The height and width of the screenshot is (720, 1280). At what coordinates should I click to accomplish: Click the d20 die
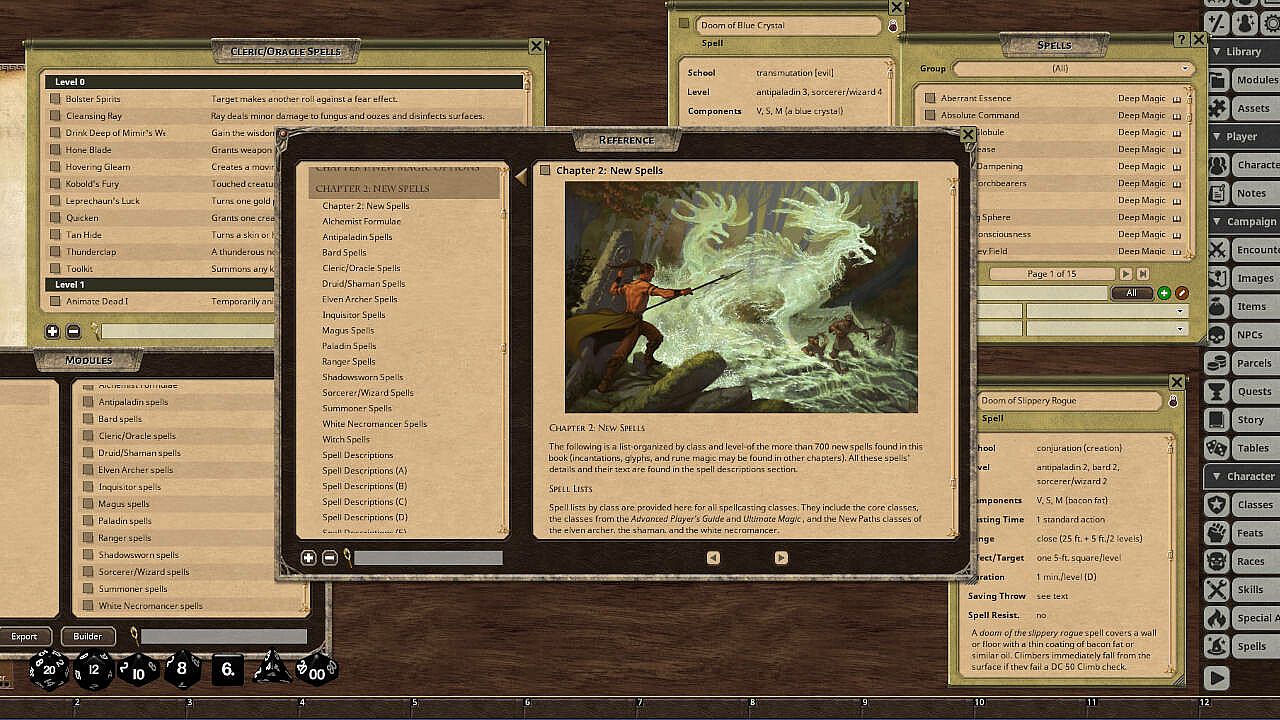pyautogui.click(x=49, y=669)
